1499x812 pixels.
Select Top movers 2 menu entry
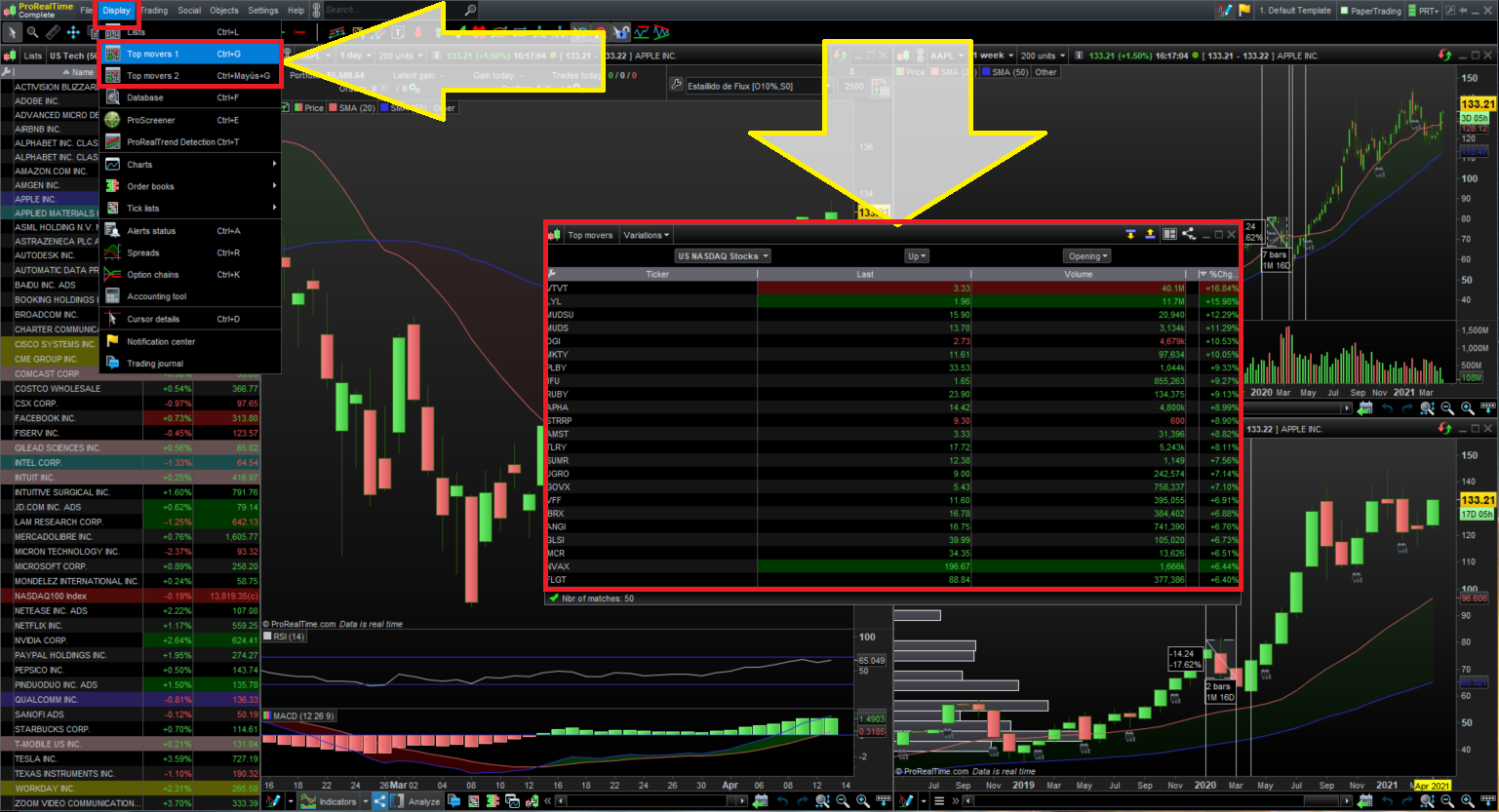pyautogui.click(x=190, y=76)
